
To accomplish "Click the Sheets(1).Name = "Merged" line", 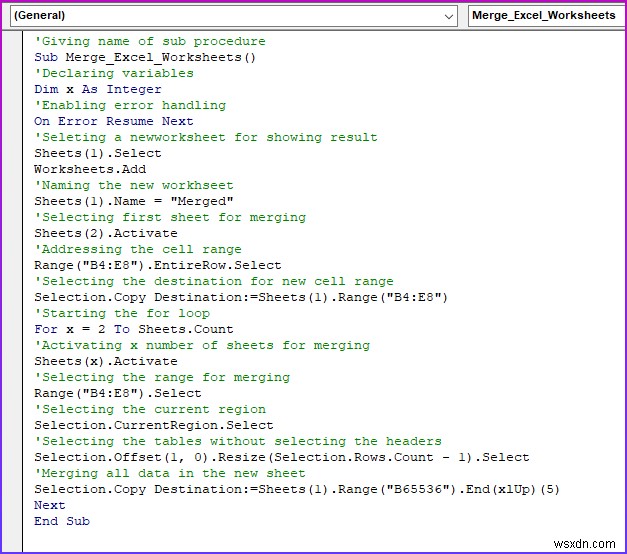I will point(134,201).
